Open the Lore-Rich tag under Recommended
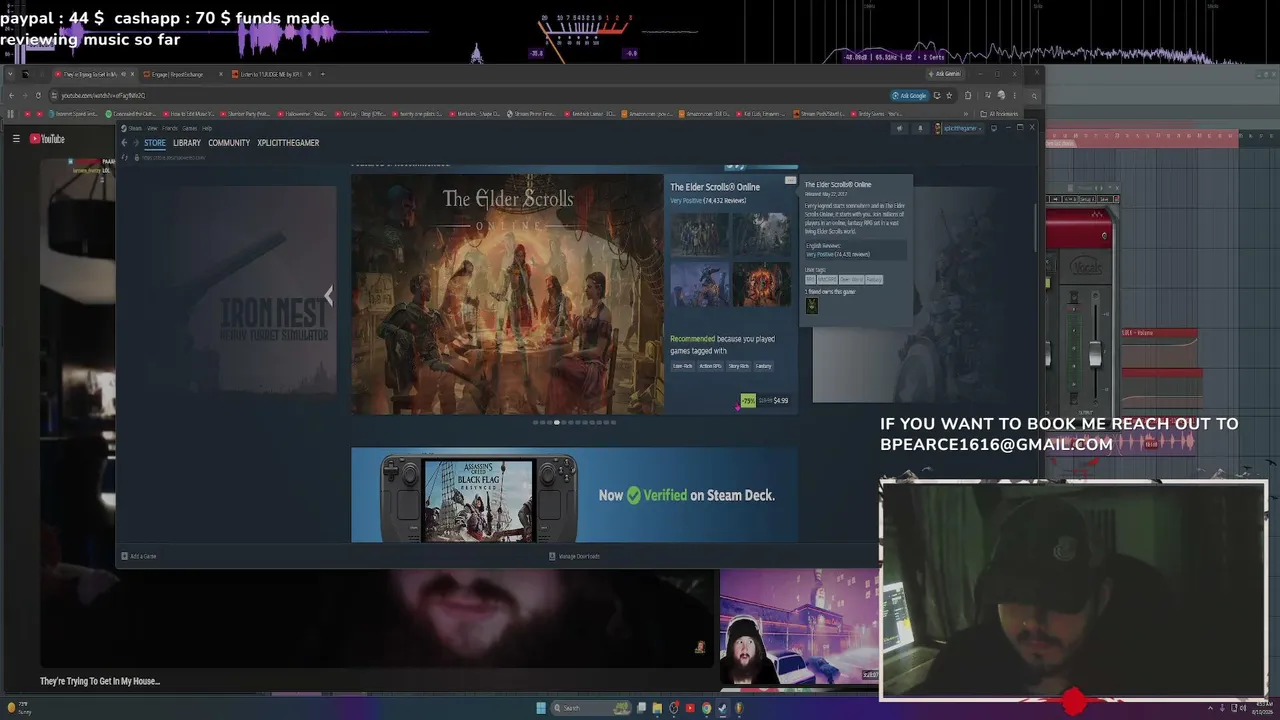The height and width of the screenshot is (720, 1280). click(x=682, y=366)
